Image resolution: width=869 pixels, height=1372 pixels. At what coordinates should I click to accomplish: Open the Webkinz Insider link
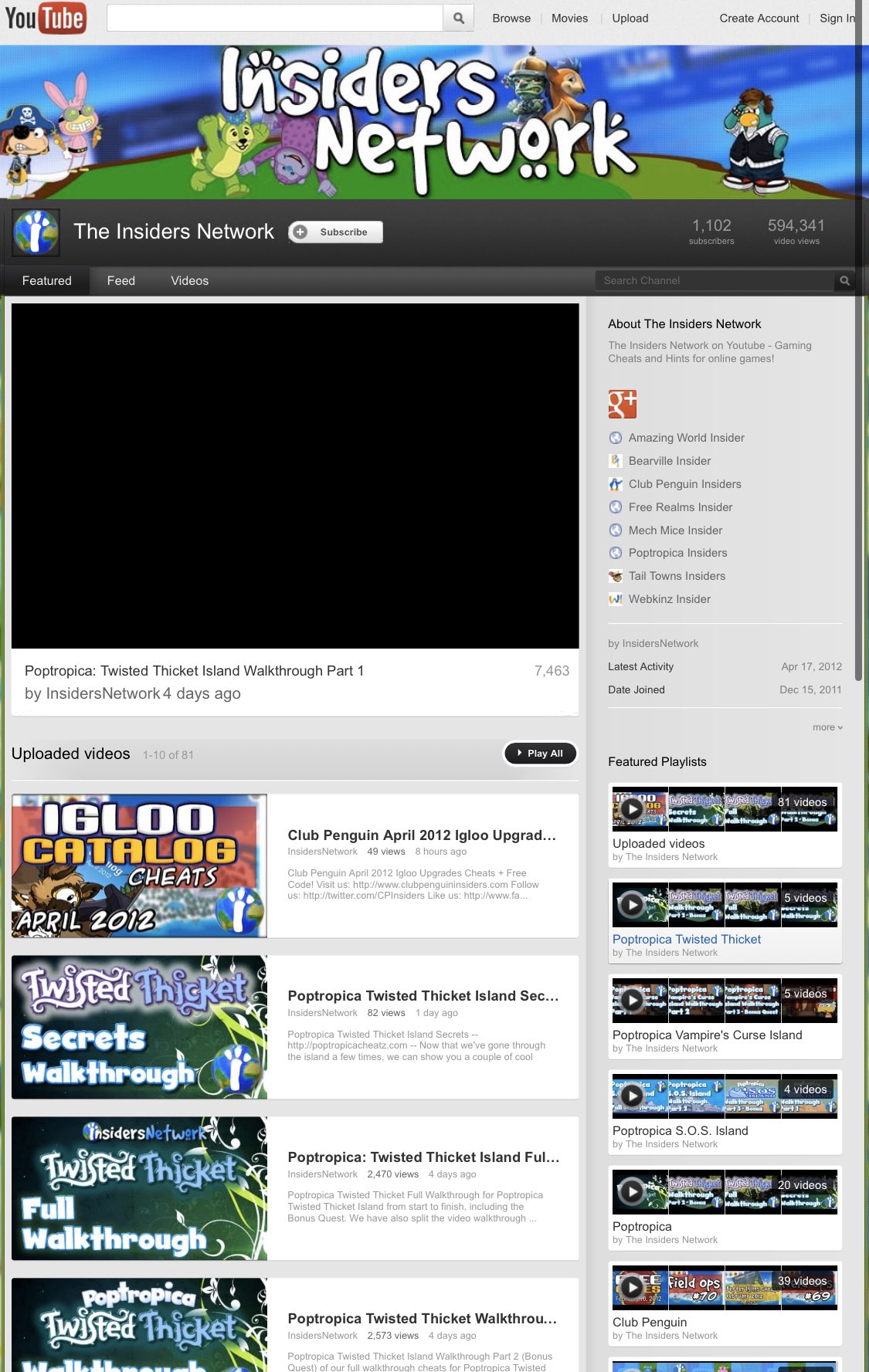click(670, 599)
